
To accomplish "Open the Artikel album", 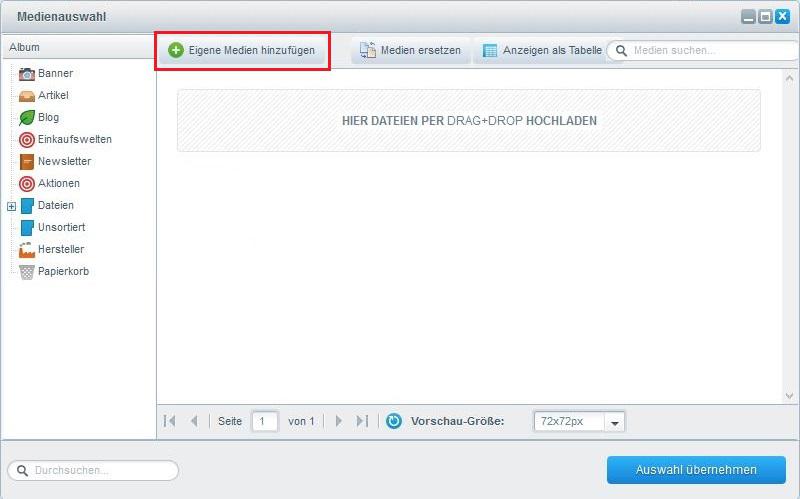I will coord(53,95).
